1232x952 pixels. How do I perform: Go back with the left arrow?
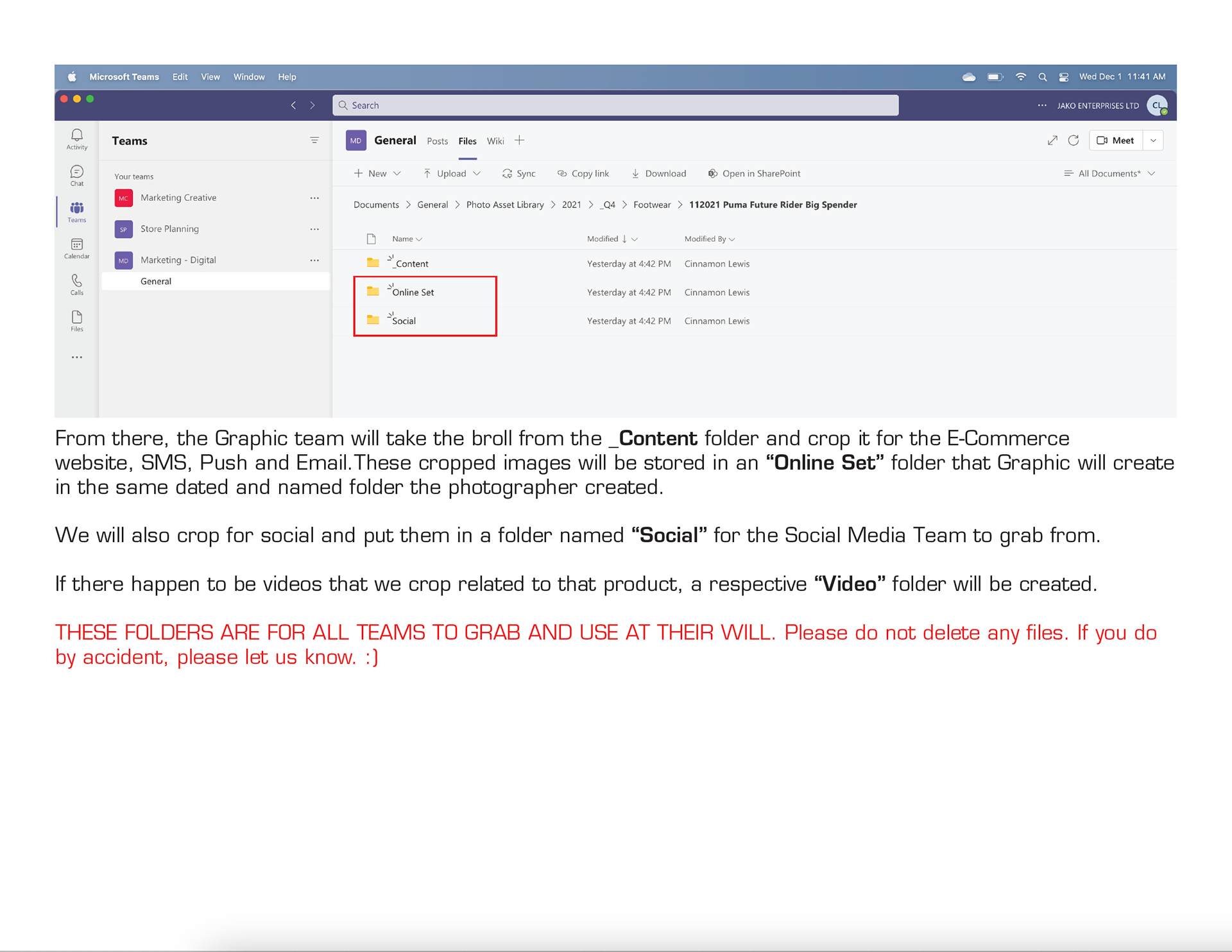click(293, 105)
